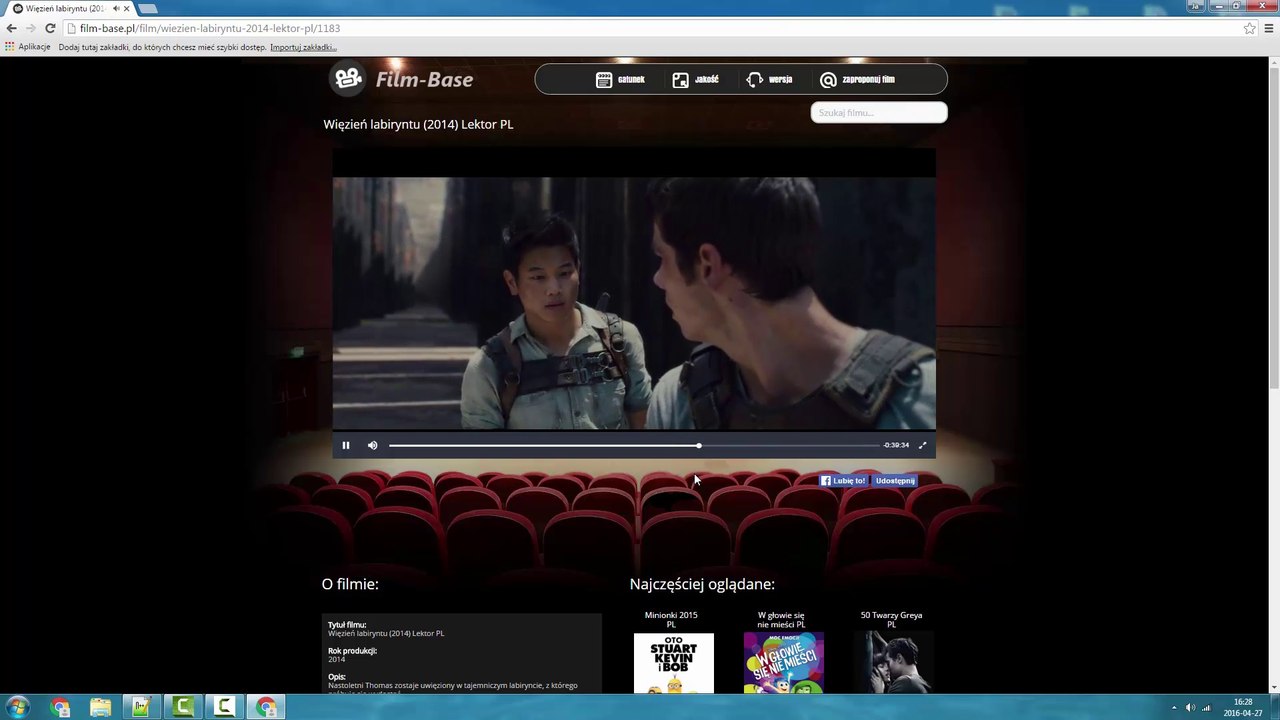Open the 50 Twarzy Greya poster

pyautogui.click(x=894, y=663)
